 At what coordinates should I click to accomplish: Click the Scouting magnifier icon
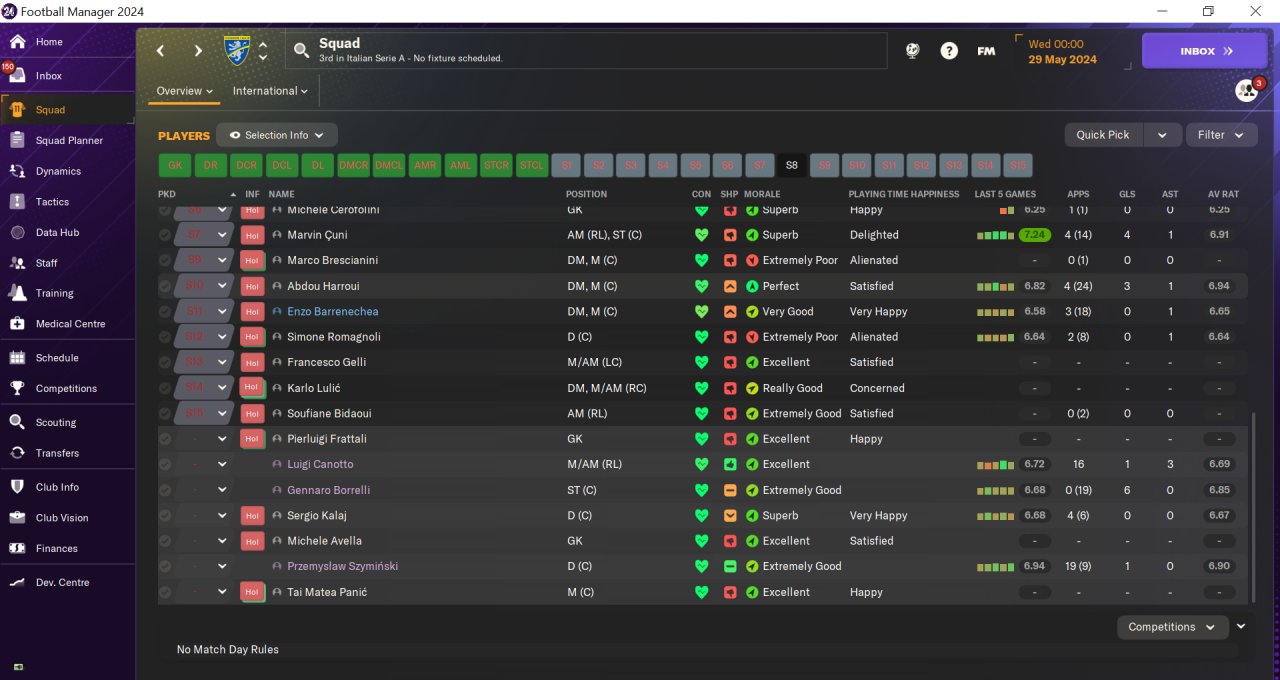(17, 423)
